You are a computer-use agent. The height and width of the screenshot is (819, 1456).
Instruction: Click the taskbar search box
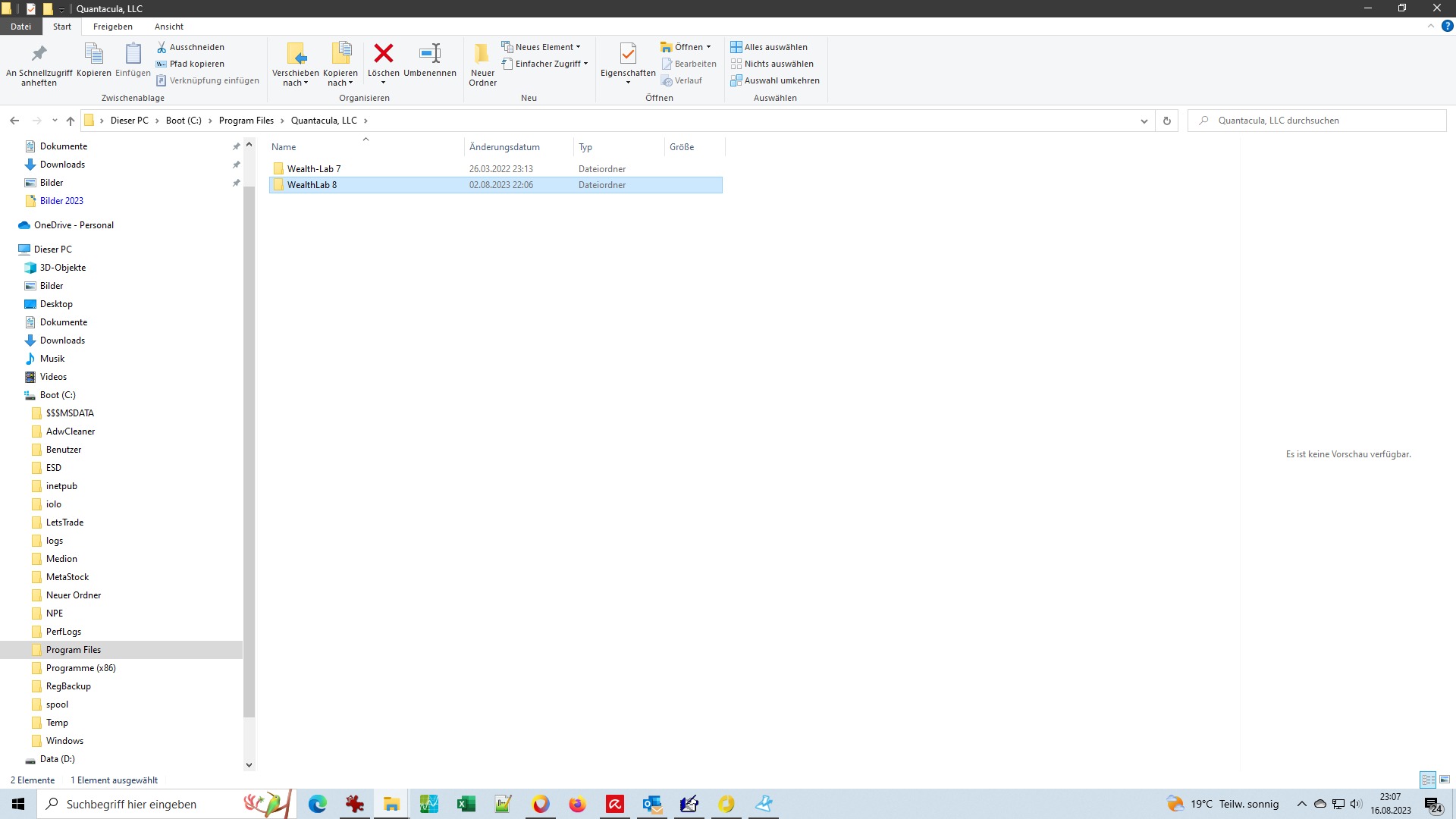coord(166,804)
